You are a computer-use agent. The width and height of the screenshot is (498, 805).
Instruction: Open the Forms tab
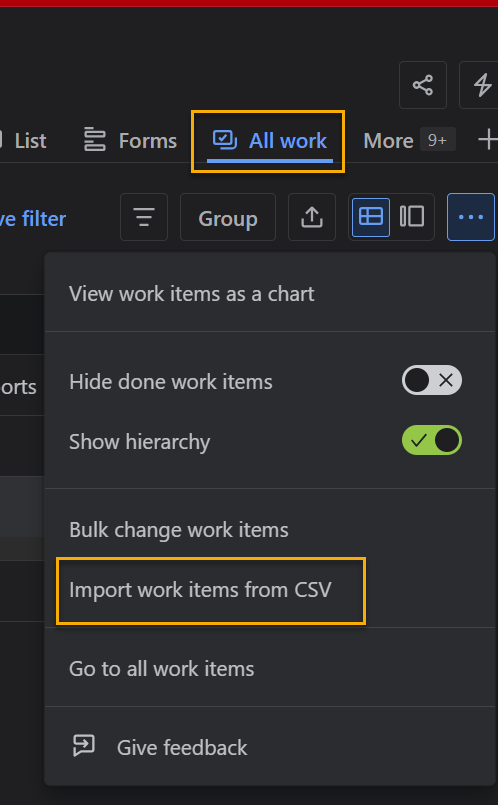[130, 141]
